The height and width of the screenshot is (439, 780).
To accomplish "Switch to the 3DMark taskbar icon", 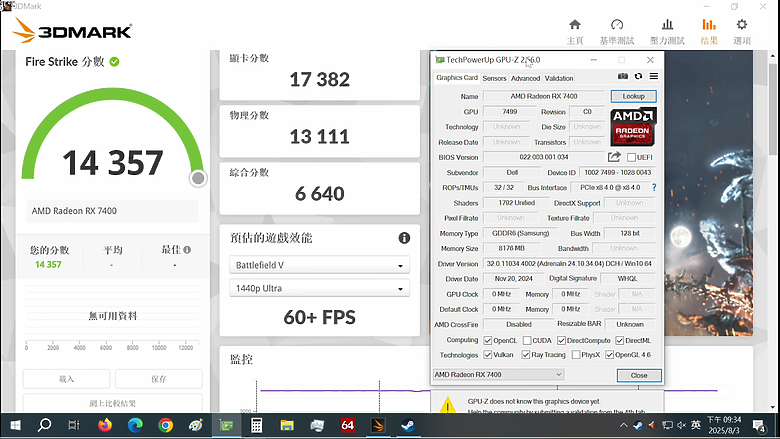I will point(378,425).
